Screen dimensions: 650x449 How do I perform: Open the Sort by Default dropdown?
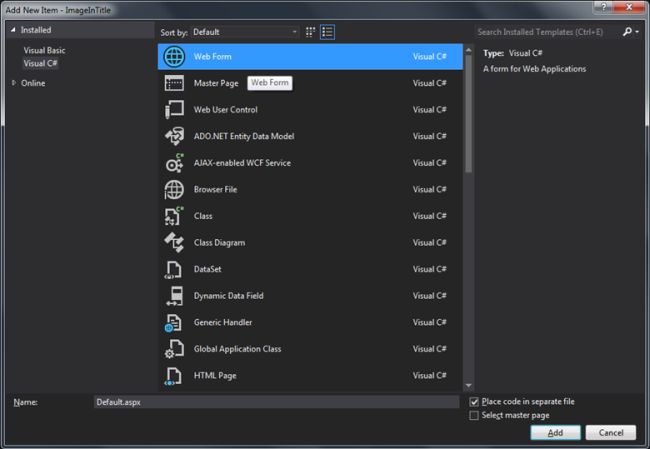(x=245, y=32)
